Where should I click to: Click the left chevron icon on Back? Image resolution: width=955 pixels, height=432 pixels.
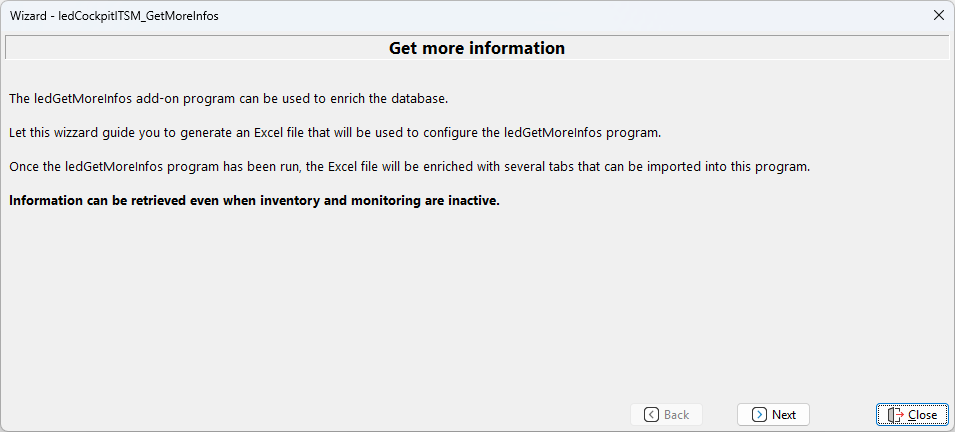[651, 414]
